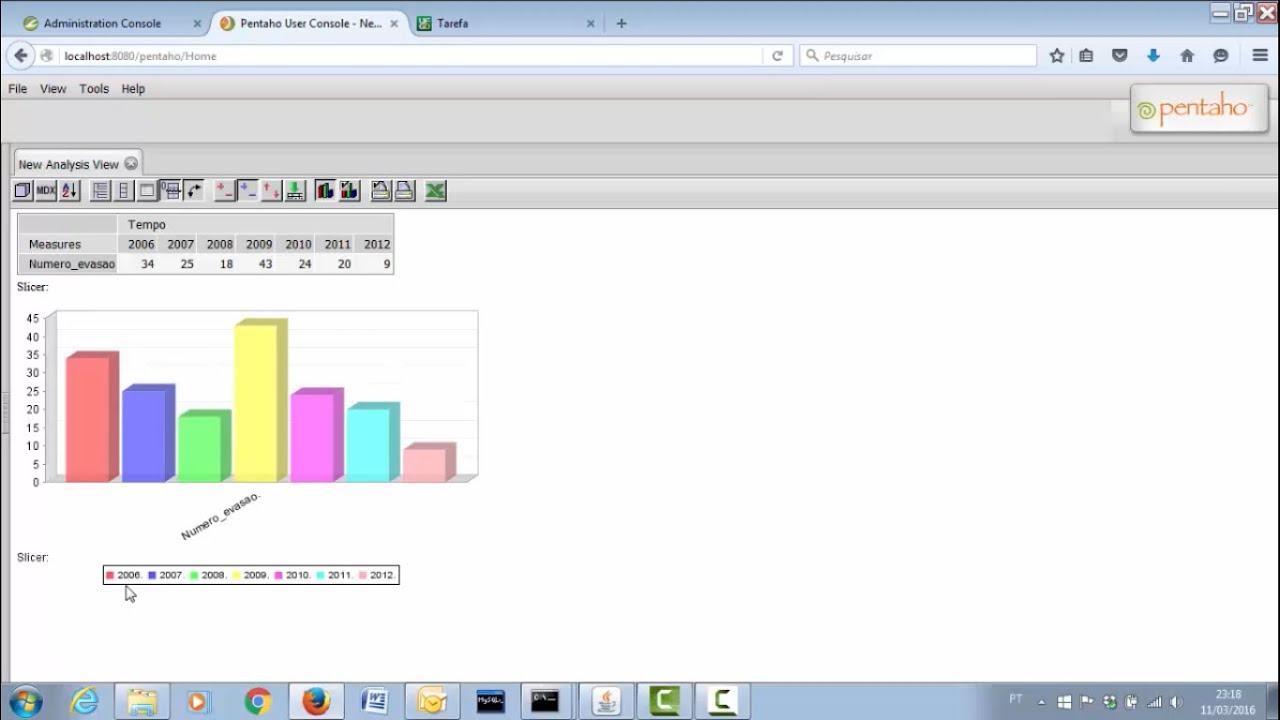This screenshot has width=1280, height=720.
Task: Open the print configuration icon
Action: 381,190
